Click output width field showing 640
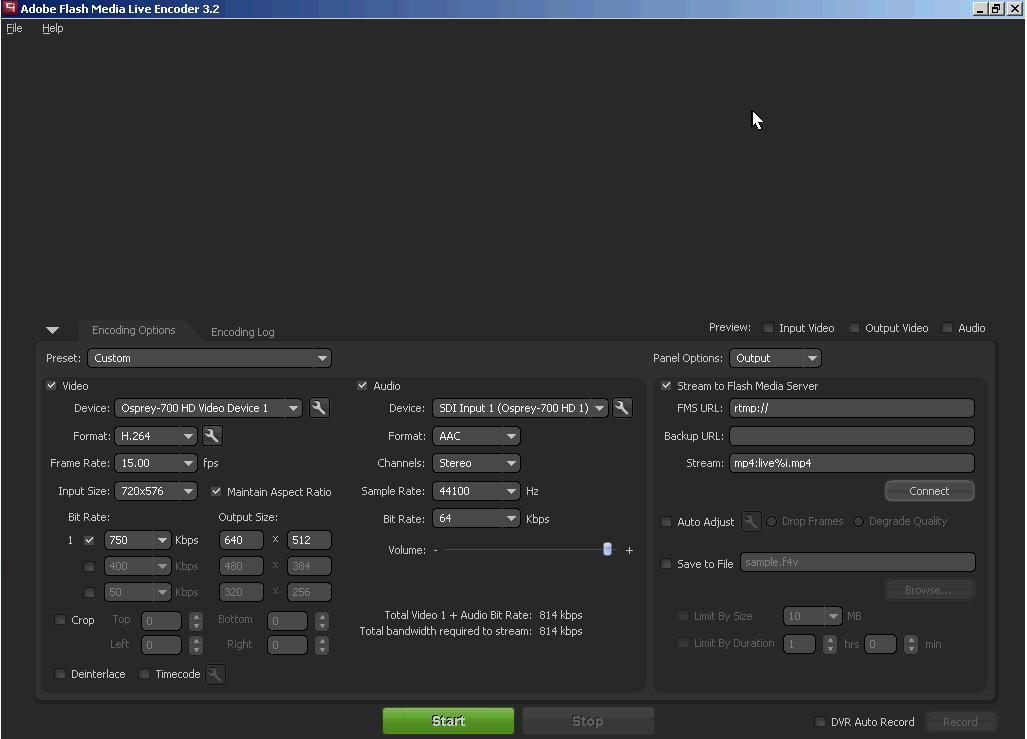Screen dimensions: 1027x739 241,540
